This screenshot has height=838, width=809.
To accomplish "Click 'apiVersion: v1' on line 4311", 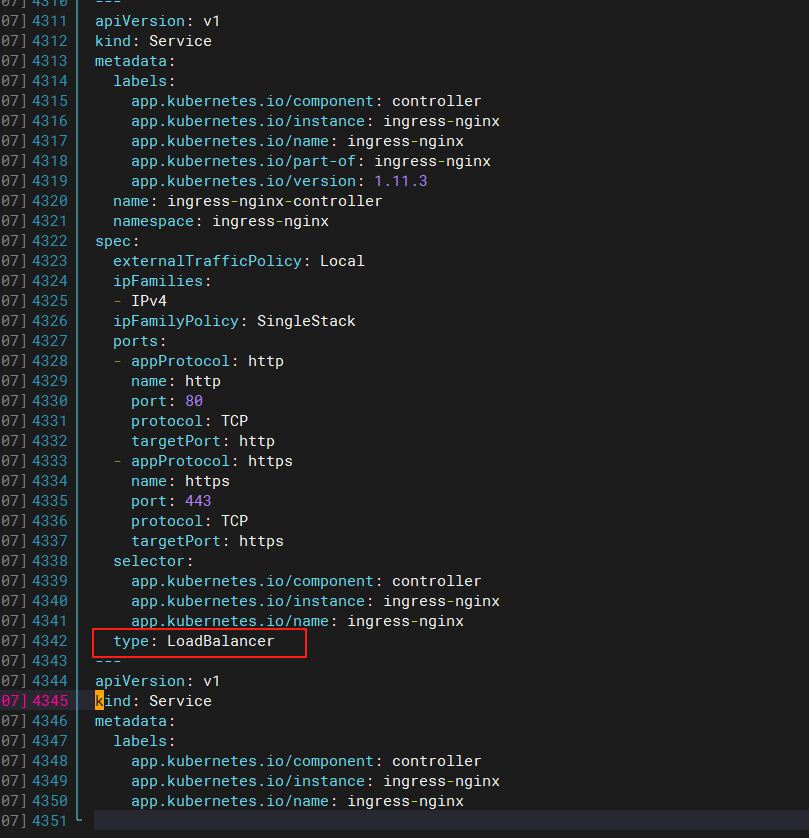I will click(157, 21).
